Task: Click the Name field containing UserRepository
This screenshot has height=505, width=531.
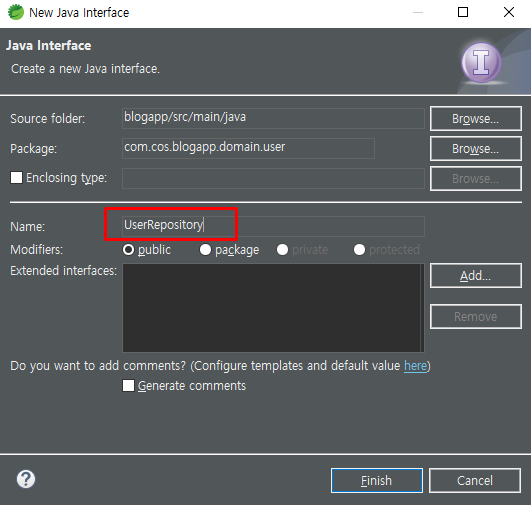Action: click(273, 226)
